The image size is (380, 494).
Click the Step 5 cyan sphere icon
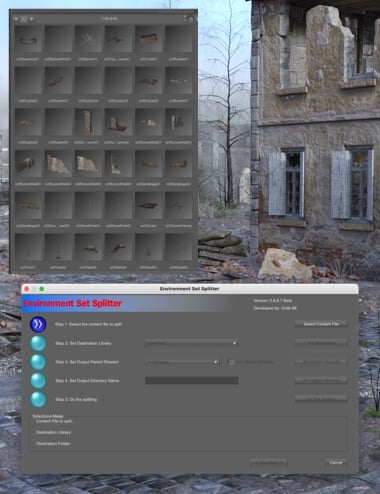(x=38, y=399)
